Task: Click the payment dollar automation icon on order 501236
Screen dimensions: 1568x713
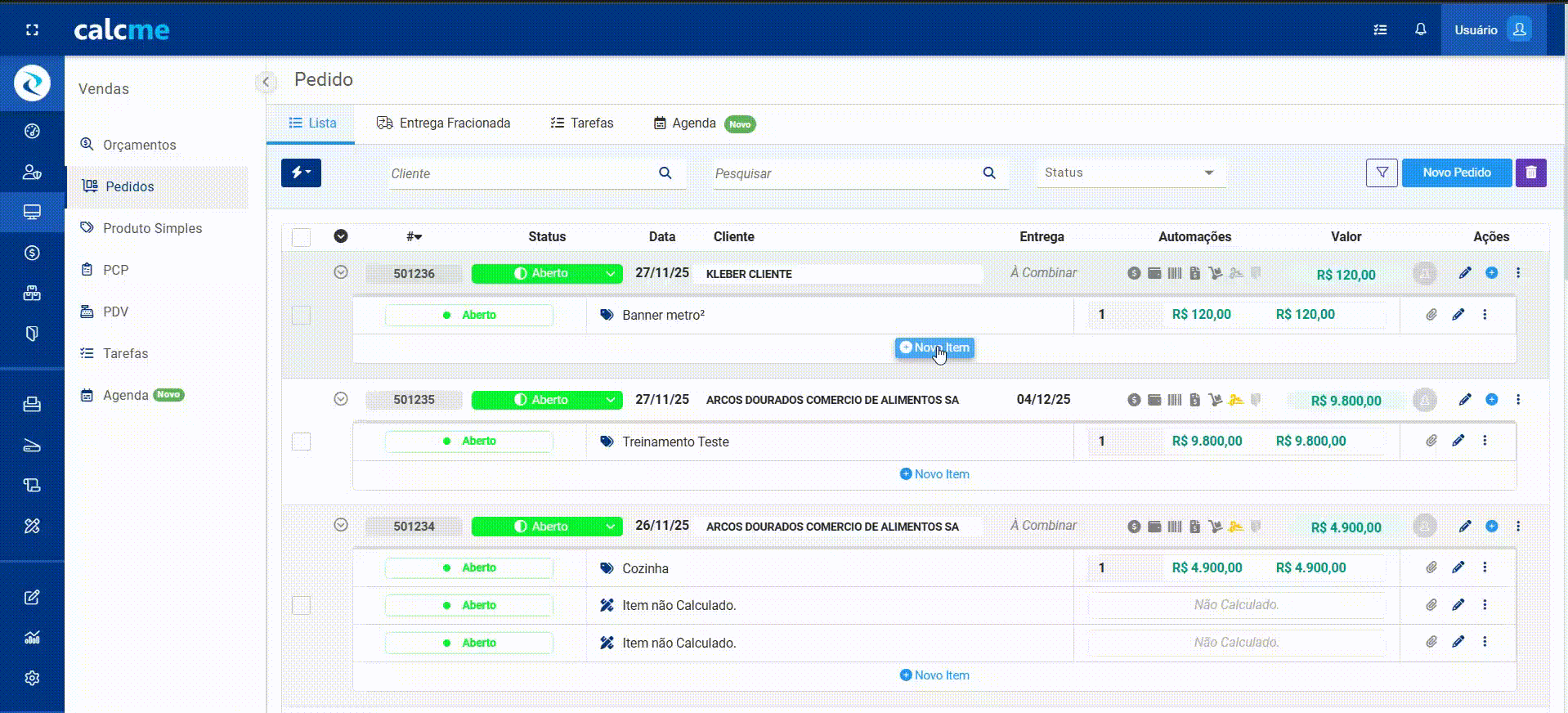Action: click(x=1134, y=273)
